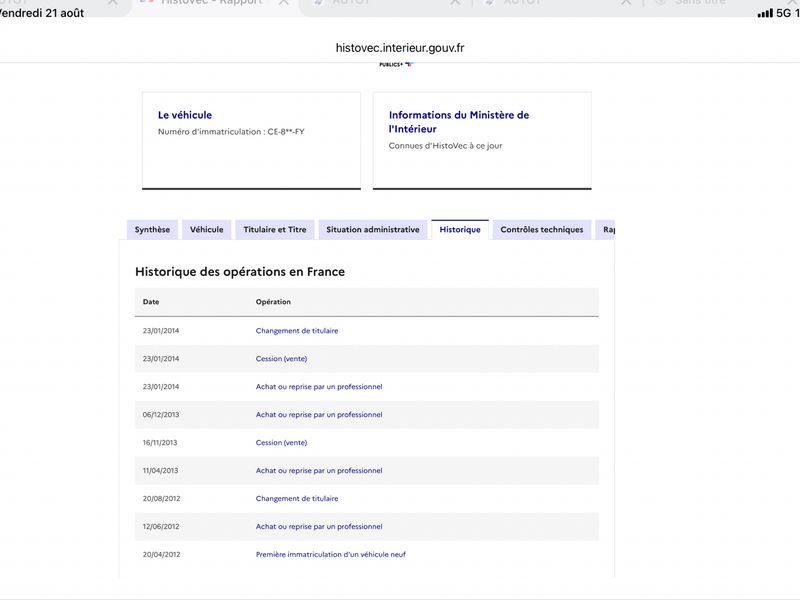The height and width of the screenshot is (600, 800).
Task: Click the Opération column header
Action: tap(273, 302)
